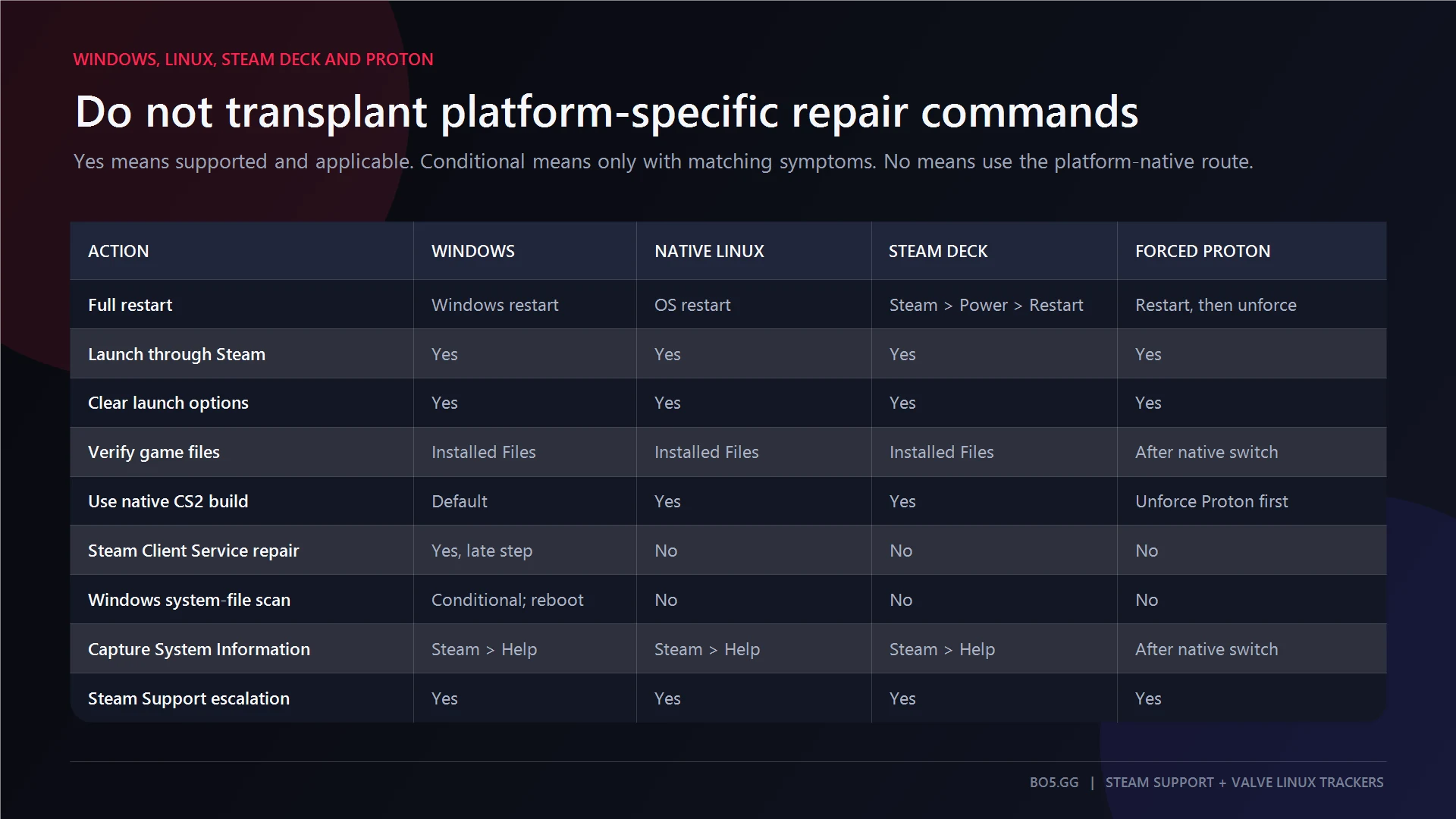Click the slide title 'Do not transplant platform-specific repair commands'
This screenshot has width=1456, height=819.
point(607,112)
